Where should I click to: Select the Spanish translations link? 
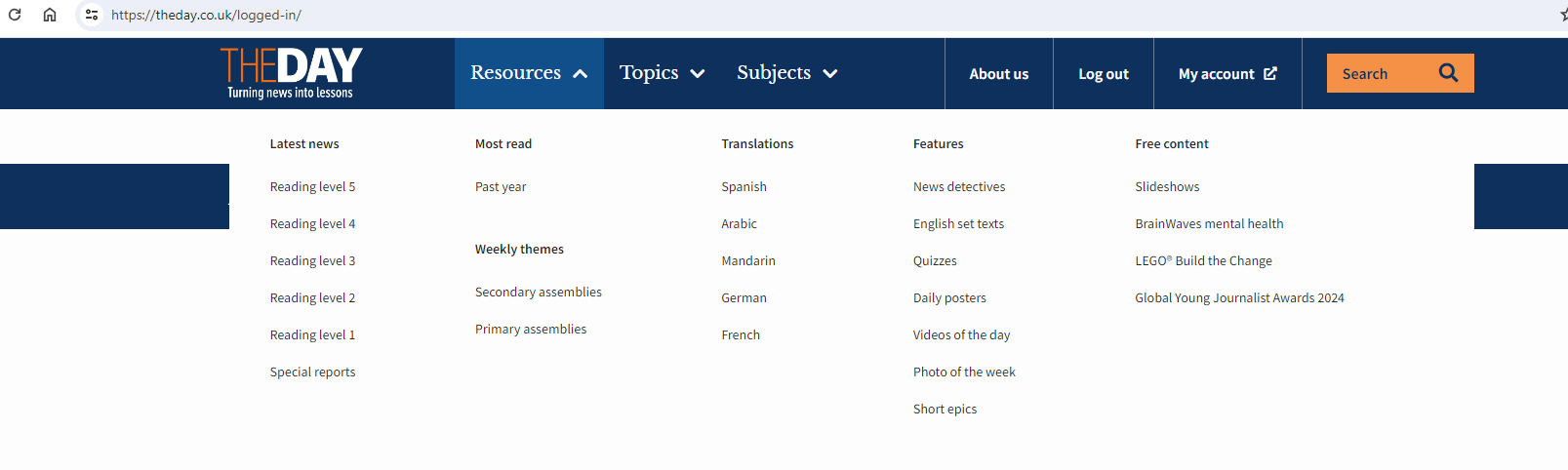pyautogui.click(x=744, y=186)
